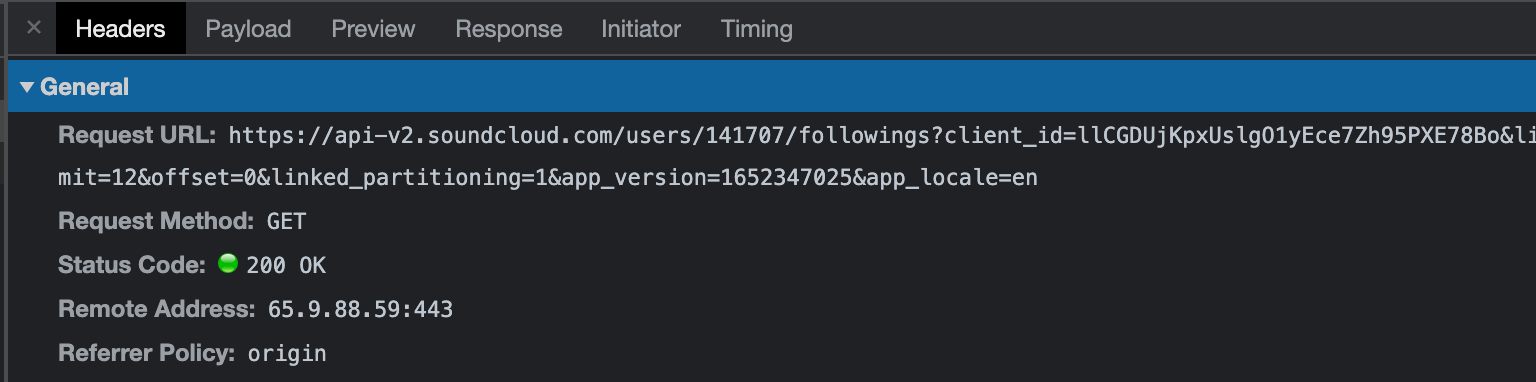Select the Headers tab
The height and width of the screenshot is (382, 1536).
pos(120,29)
